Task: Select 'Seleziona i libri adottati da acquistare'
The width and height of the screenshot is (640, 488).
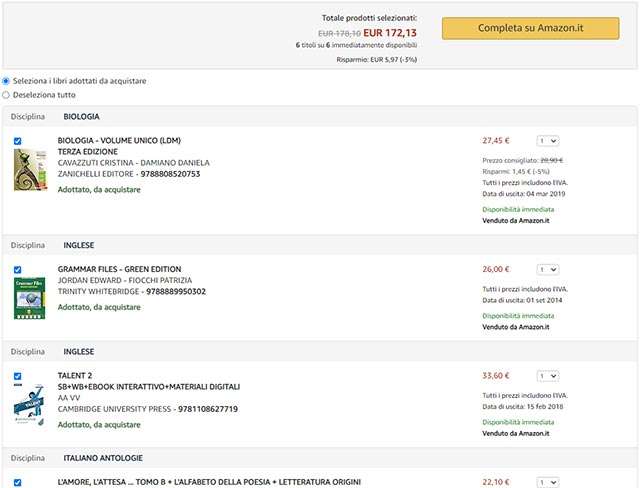Action: coord(7,81)
